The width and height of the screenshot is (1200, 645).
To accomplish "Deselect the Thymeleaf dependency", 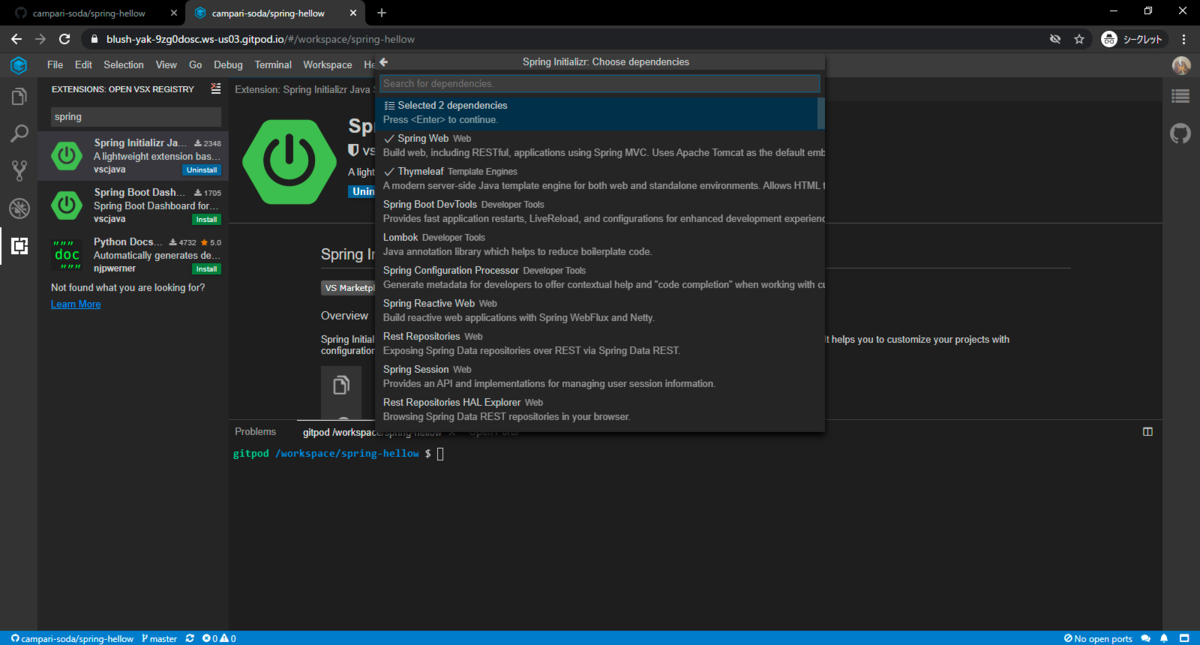I will pos(600,178).
